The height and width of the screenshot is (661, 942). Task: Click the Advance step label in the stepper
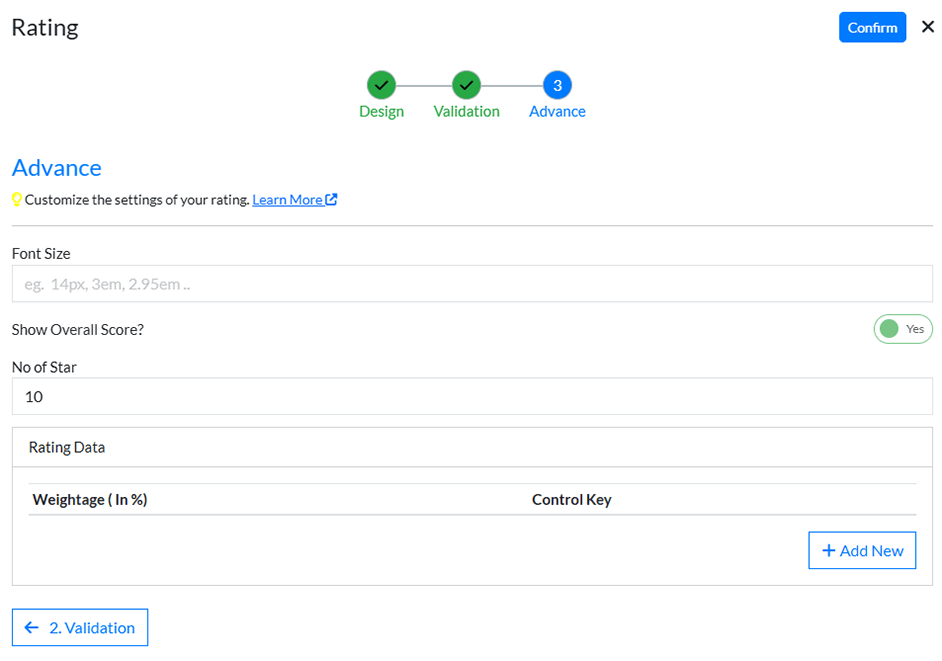click(x=557, y=112)
